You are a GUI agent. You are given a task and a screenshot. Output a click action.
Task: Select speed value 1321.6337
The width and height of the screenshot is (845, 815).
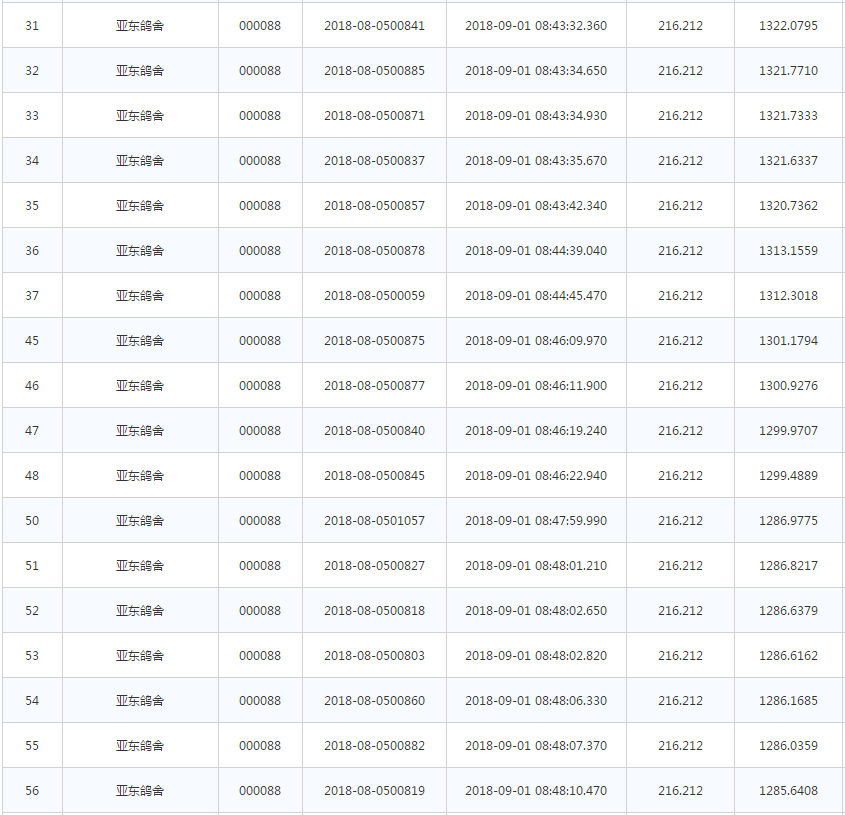coord(788,161)
